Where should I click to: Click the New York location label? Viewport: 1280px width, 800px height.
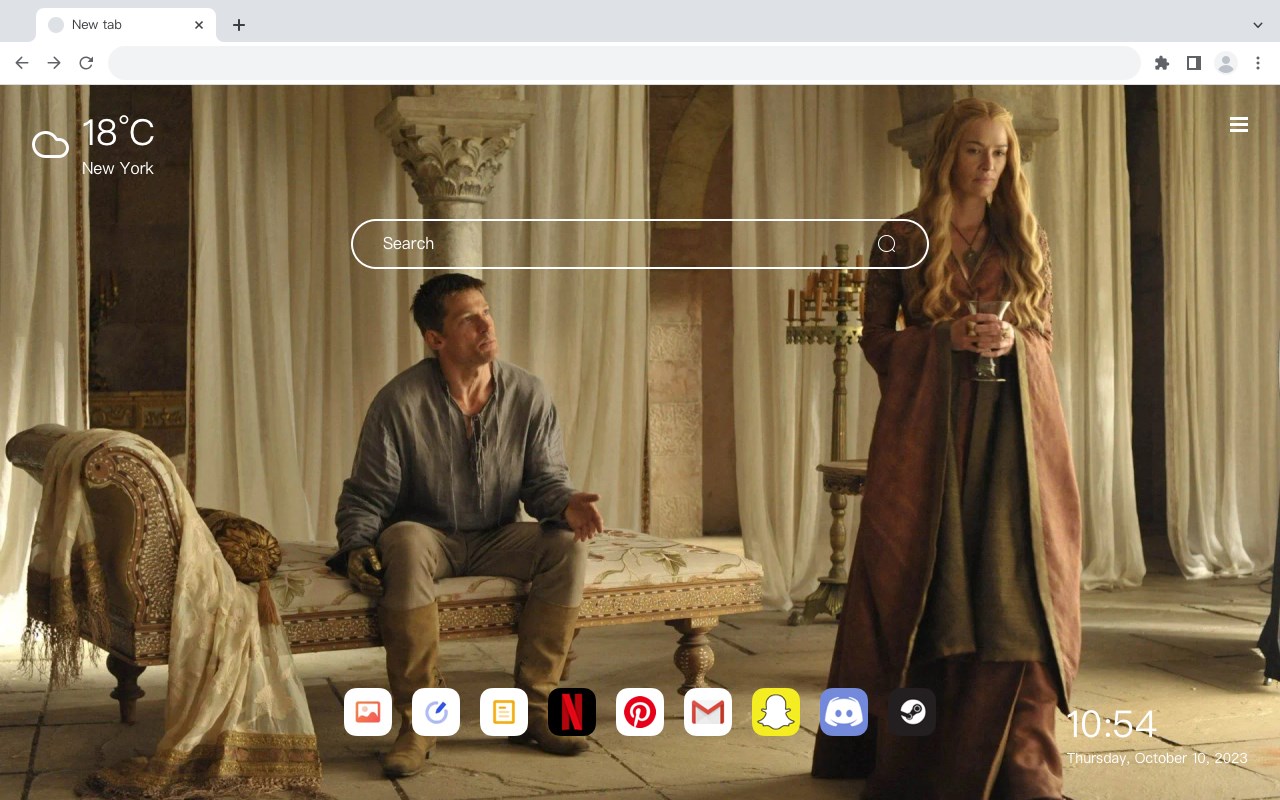(118, 168)
